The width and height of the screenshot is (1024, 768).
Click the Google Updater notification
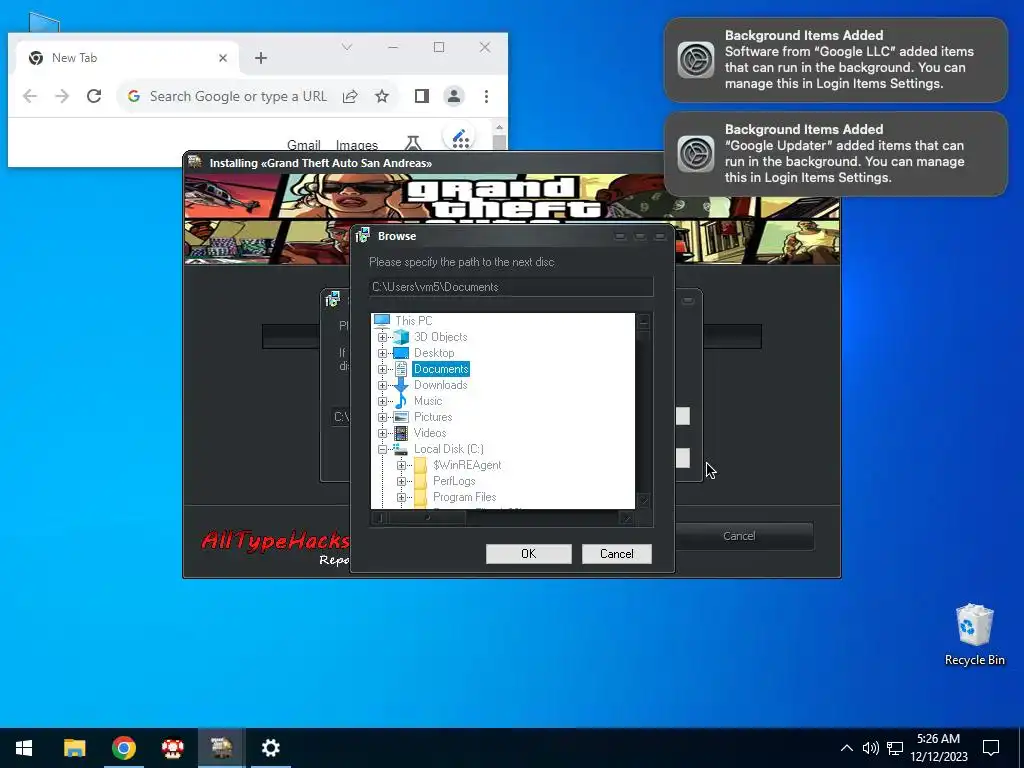(x=836, y=153)
